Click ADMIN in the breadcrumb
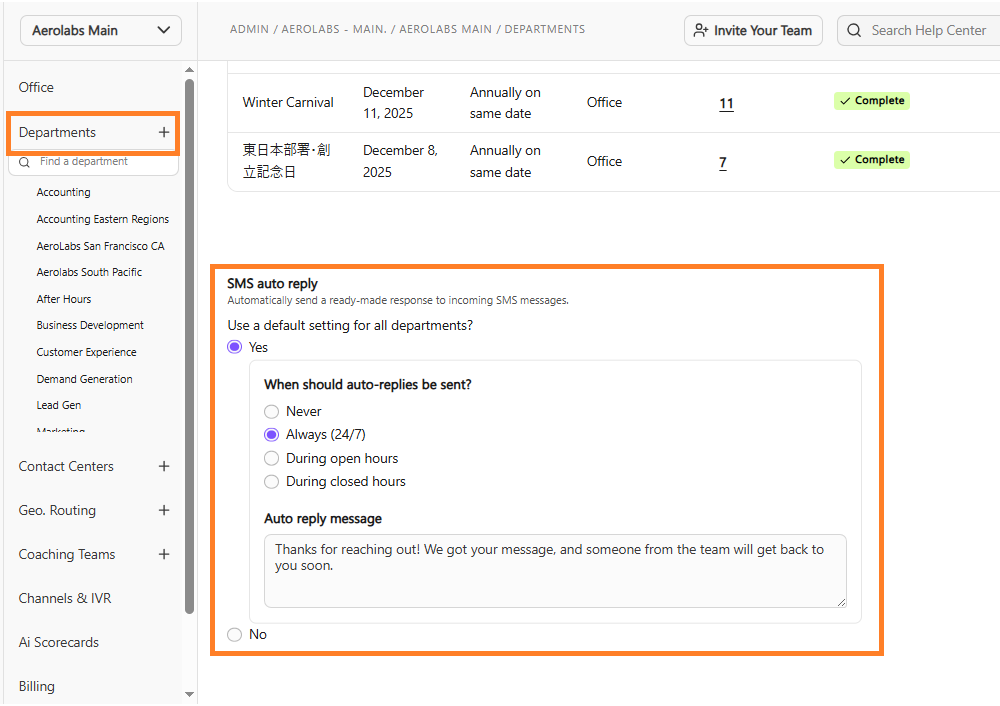The height and width of the screenshot is (706, 1000). coord(249,29)
